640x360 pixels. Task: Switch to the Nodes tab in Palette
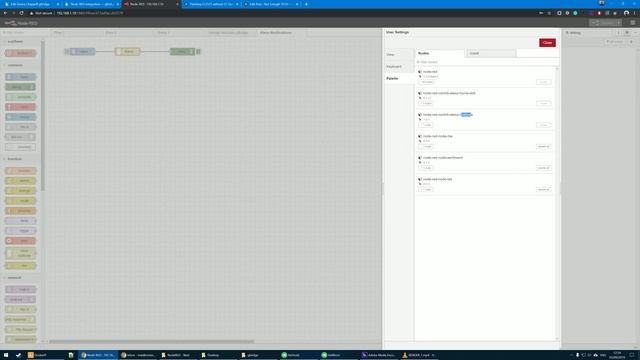click(x=440, y=53)
